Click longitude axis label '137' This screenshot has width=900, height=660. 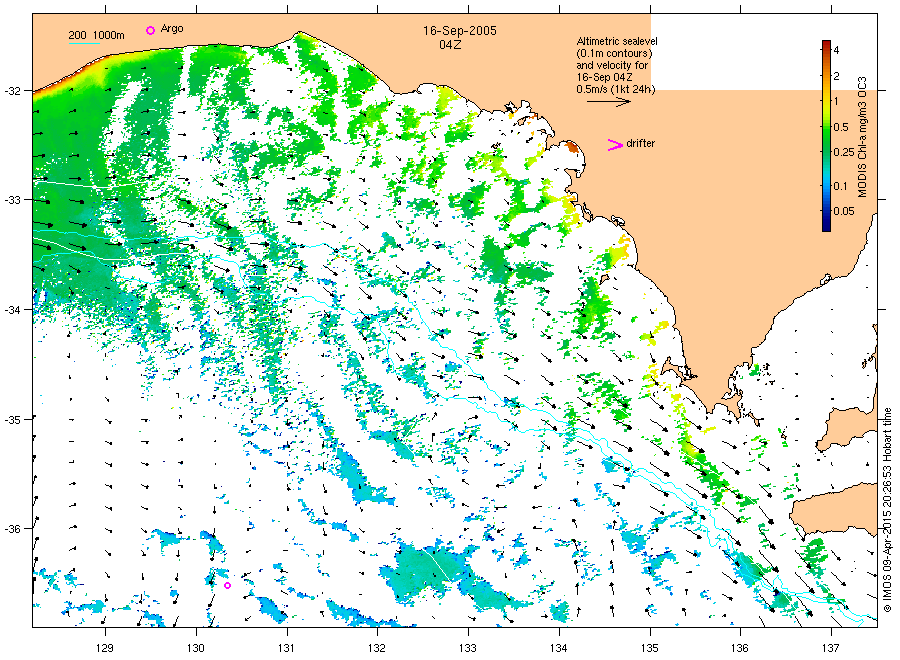tap(831, 649)
